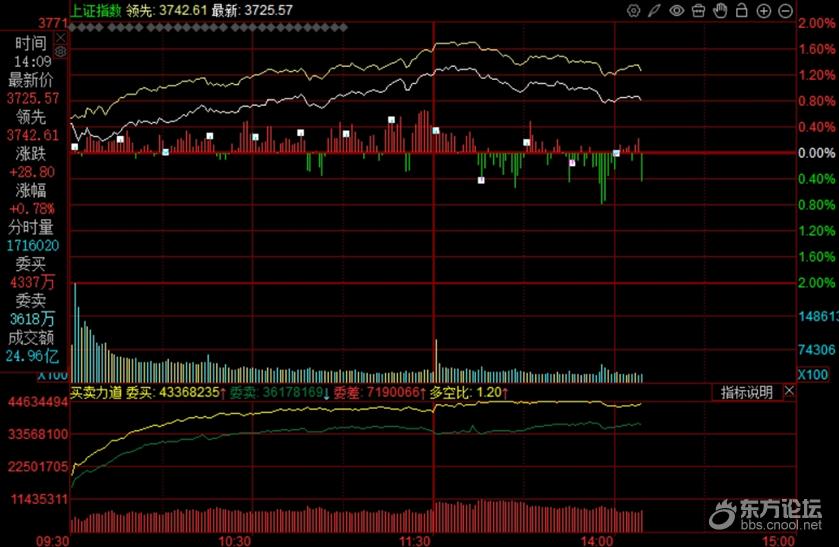Click the X100 unit label at right
The height and width of the screenshot is (547, 839).
pos(813,375)
